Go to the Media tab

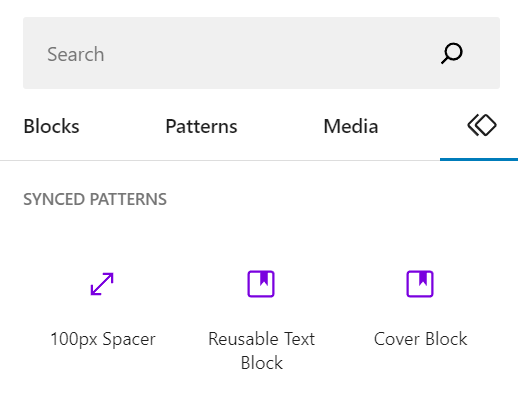(351, 126)
